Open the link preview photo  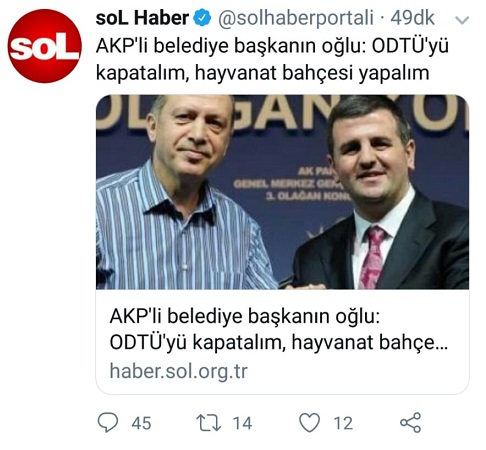pos(282,192)
